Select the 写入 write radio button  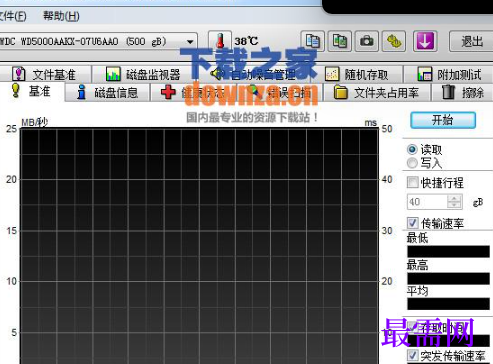tap(412, 163)
